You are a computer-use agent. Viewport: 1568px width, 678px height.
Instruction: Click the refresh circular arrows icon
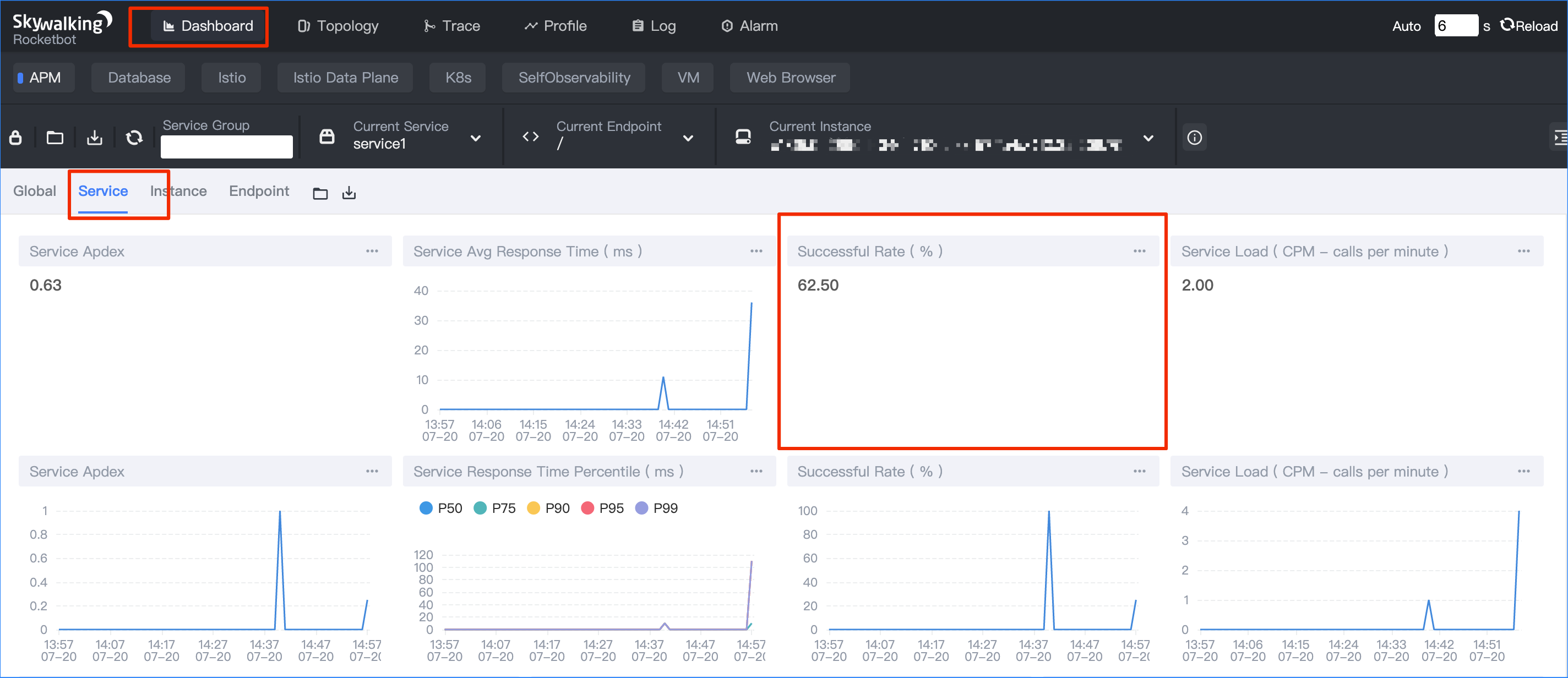coord(134,138)
